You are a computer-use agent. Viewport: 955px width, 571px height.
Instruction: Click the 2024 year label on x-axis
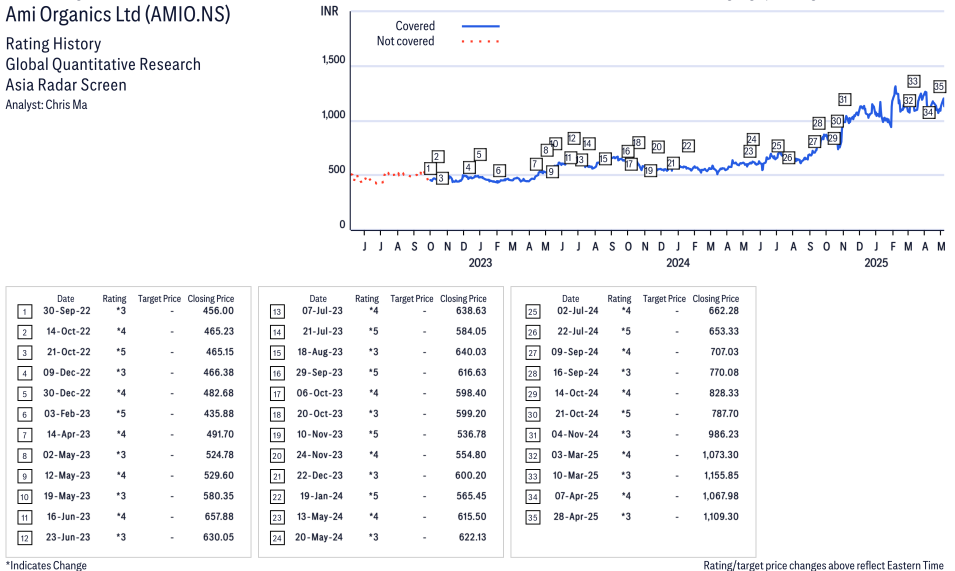678,262
